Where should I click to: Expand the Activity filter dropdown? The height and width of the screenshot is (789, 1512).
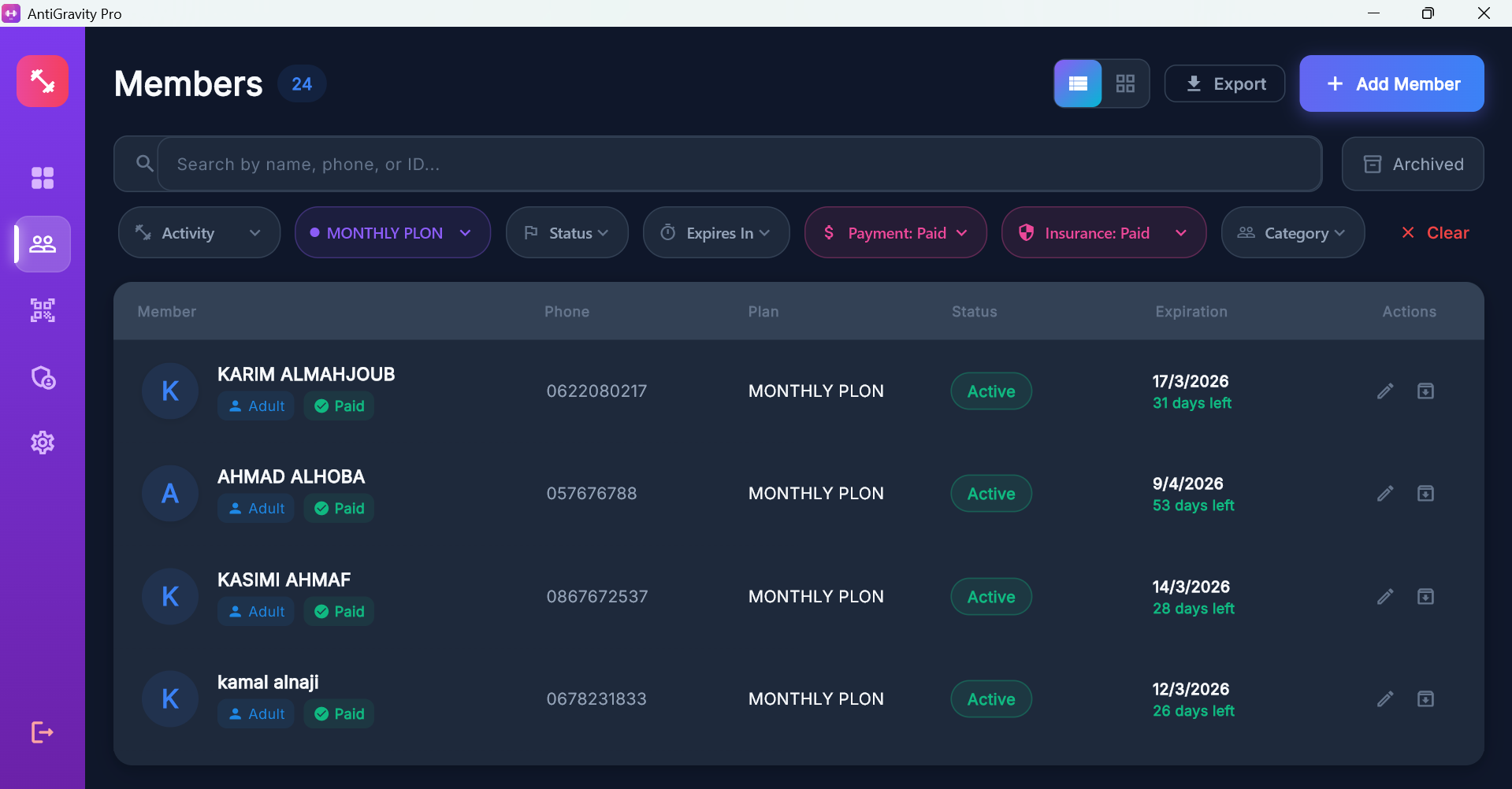coord(199,233)
